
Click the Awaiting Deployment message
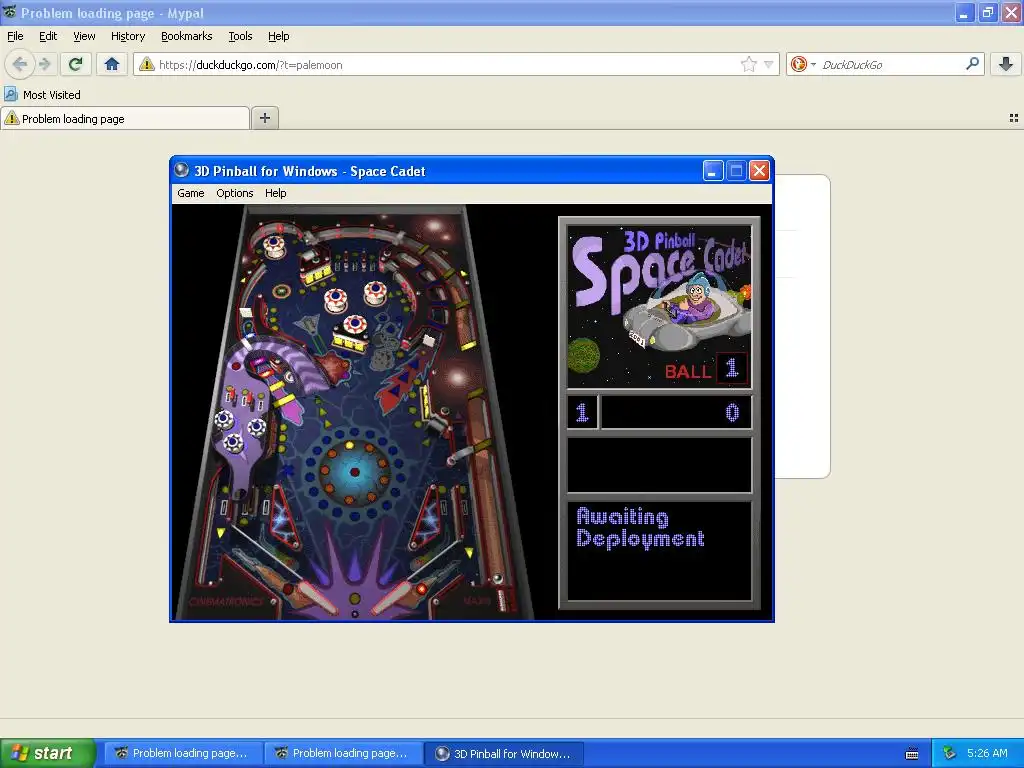click(640, 528)
